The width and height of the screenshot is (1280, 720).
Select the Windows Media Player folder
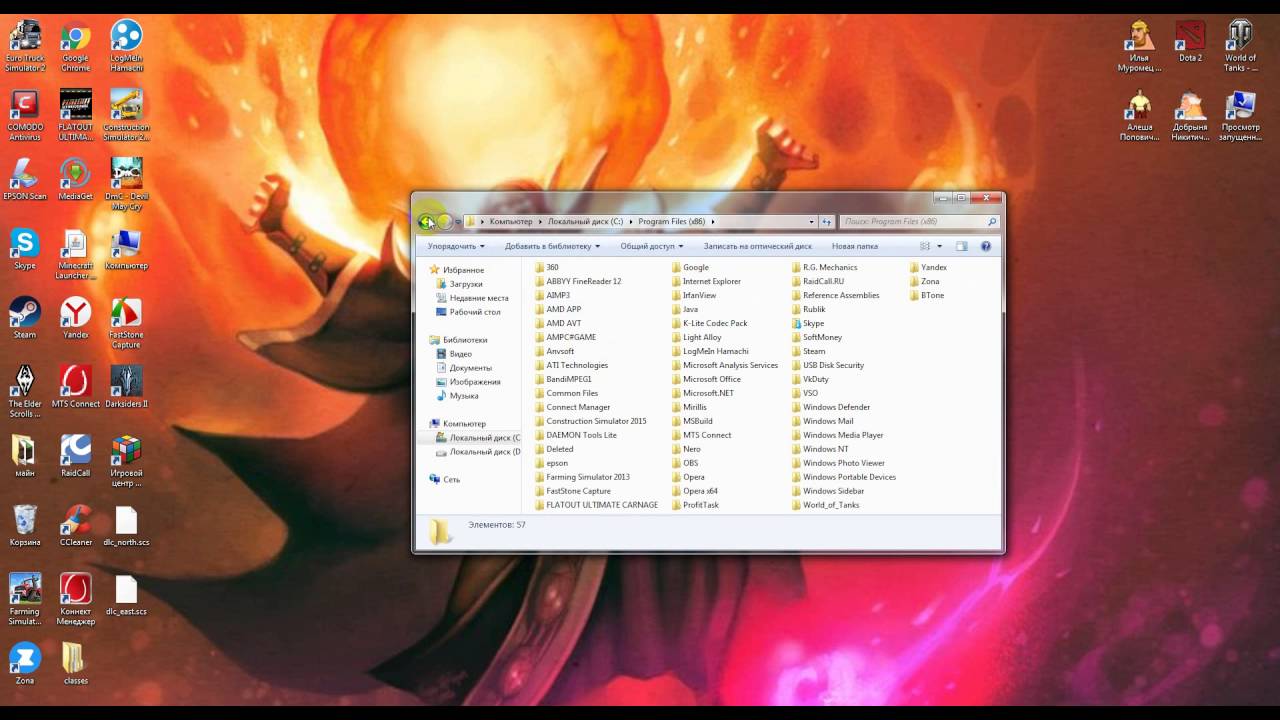837,435
